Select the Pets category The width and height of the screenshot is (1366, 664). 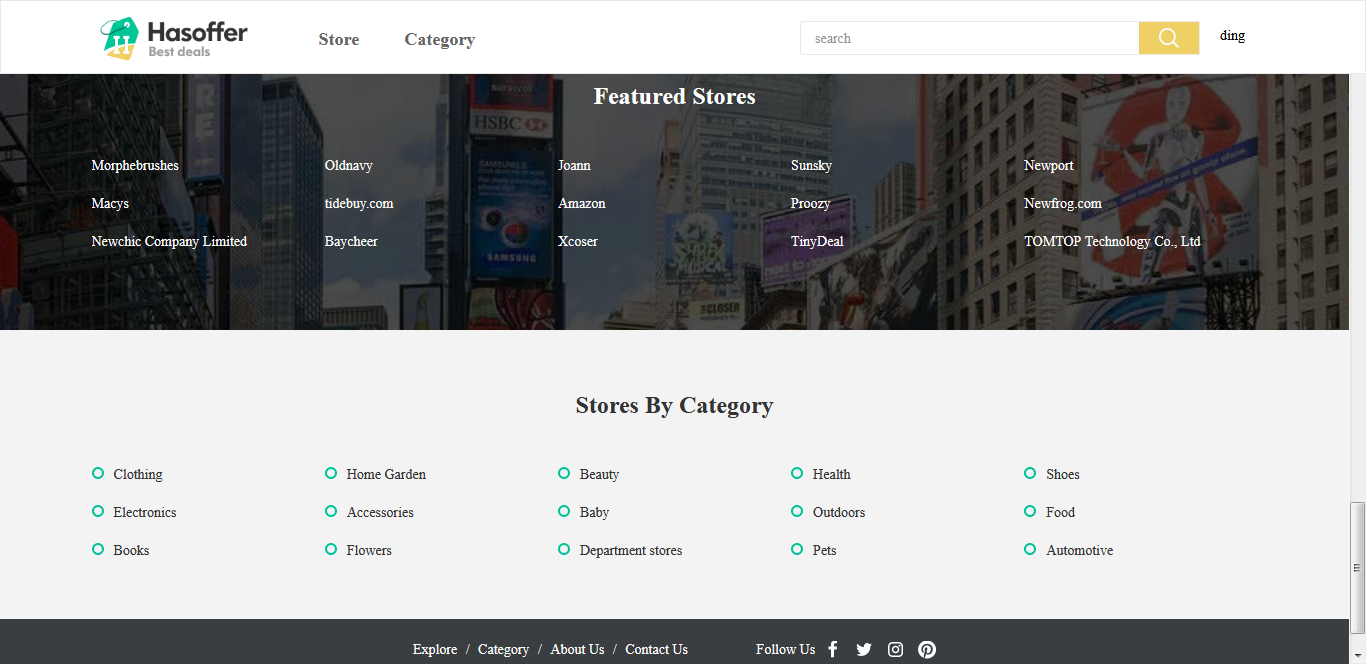(824, 550)
